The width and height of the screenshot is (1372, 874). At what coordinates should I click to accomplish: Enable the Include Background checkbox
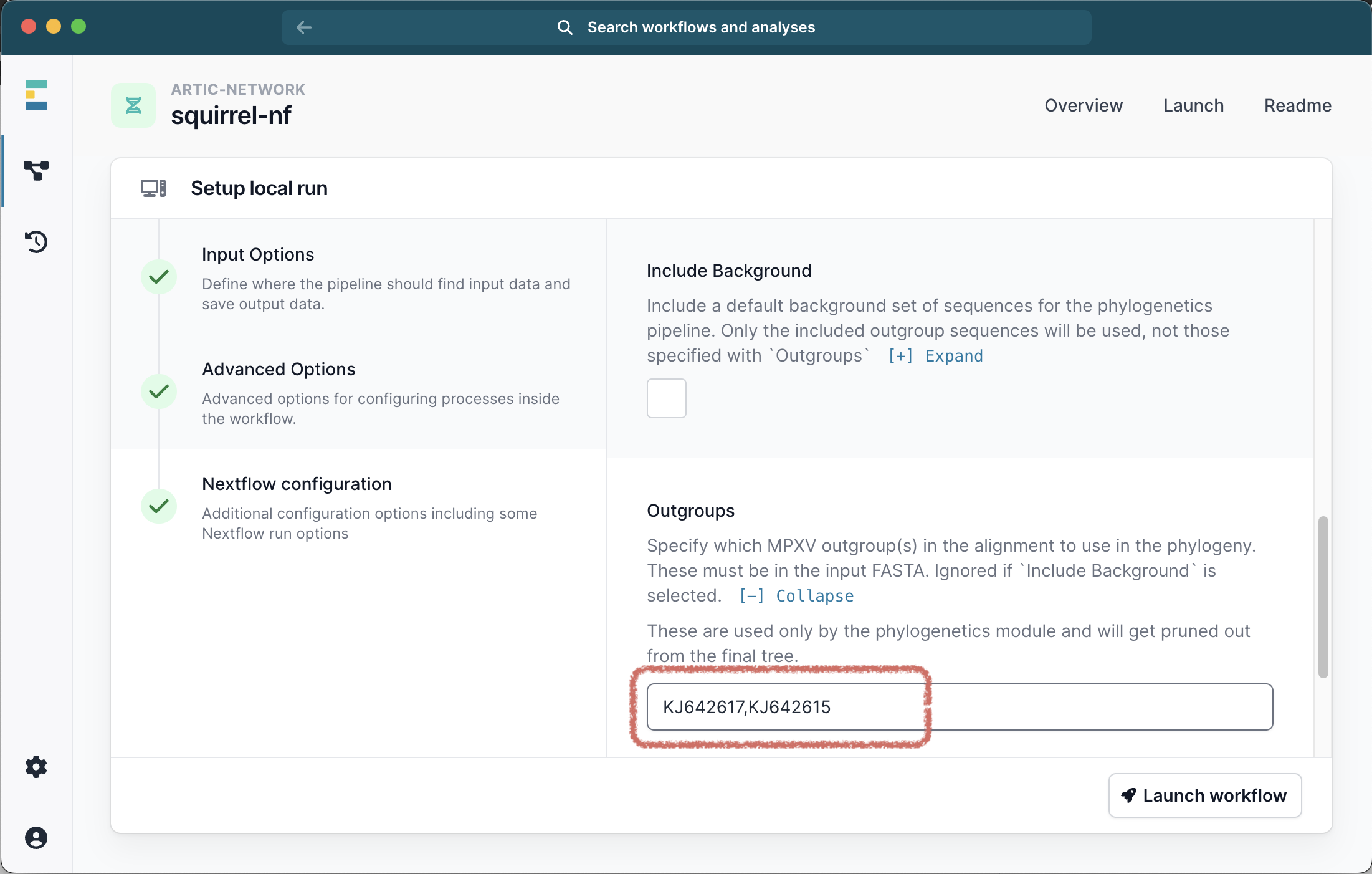click(x=666, y=398)
